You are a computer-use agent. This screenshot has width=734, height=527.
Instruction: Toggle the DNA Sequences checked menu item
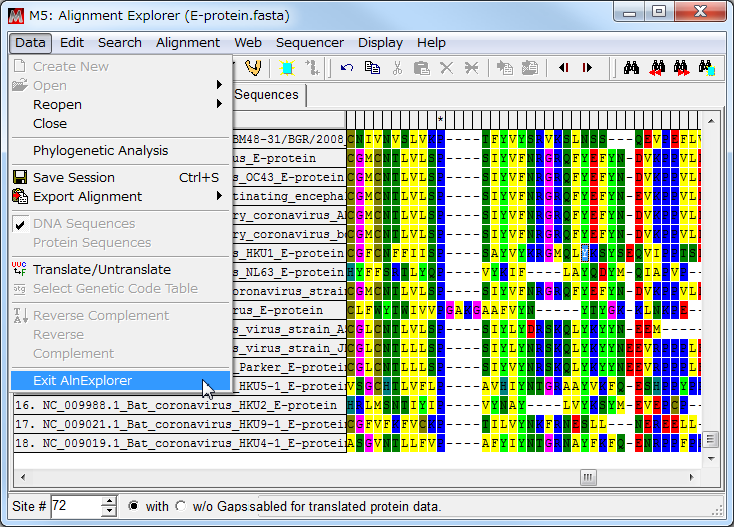(84, 224)
